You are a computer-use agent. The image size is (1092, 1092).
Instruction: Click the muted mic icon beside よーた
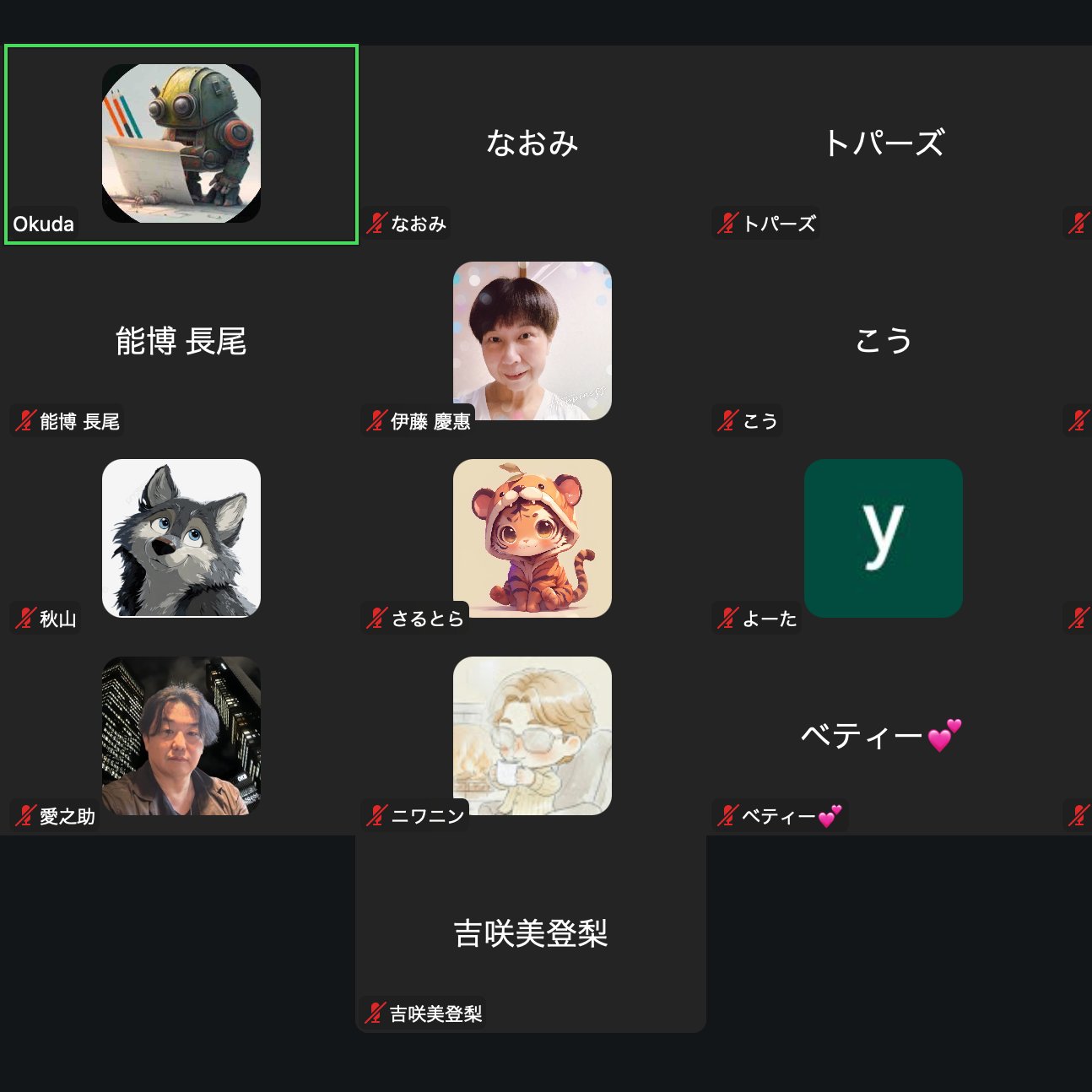(x=727, y=619)
